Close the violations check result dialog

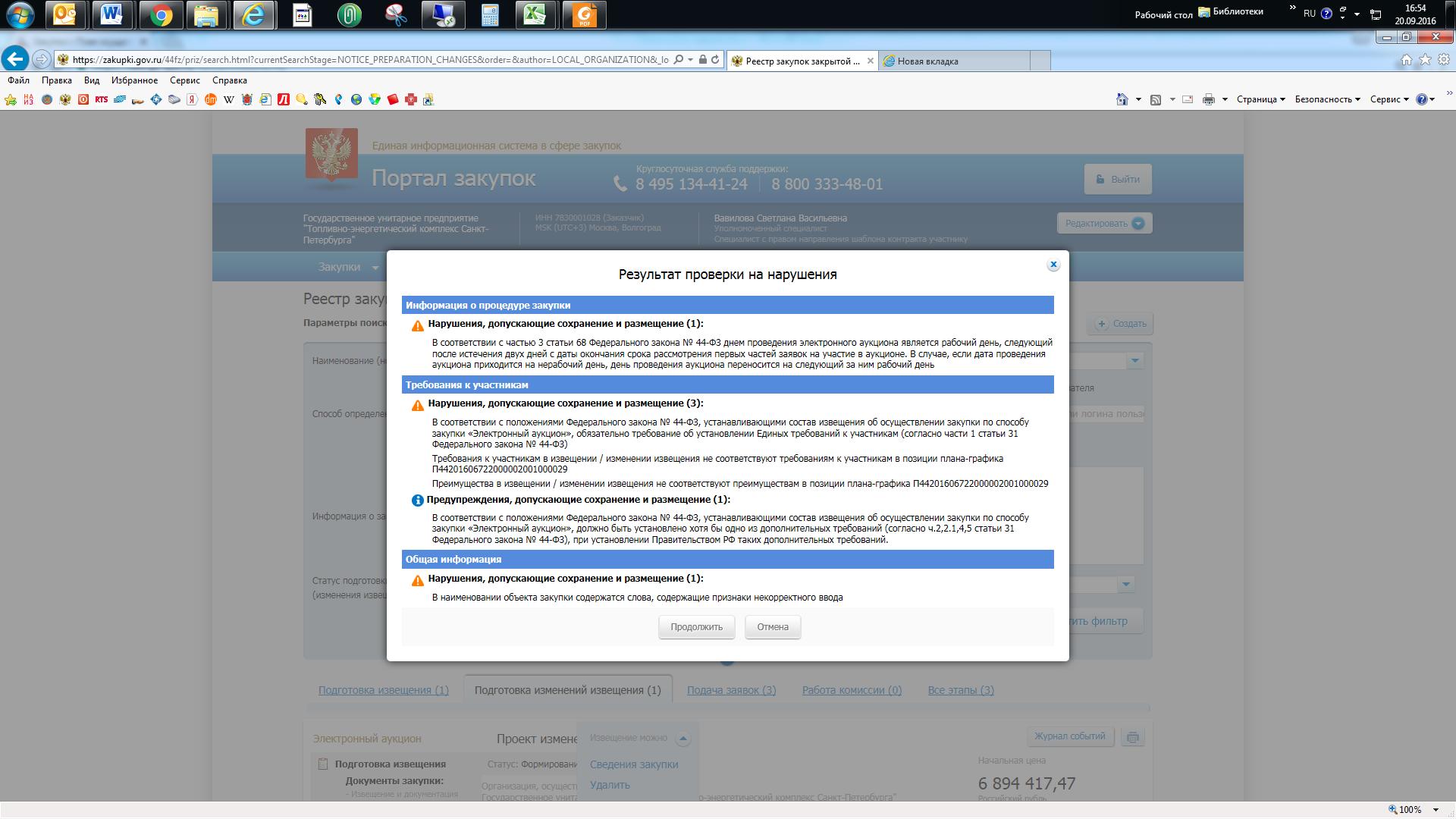(1053, 265)
